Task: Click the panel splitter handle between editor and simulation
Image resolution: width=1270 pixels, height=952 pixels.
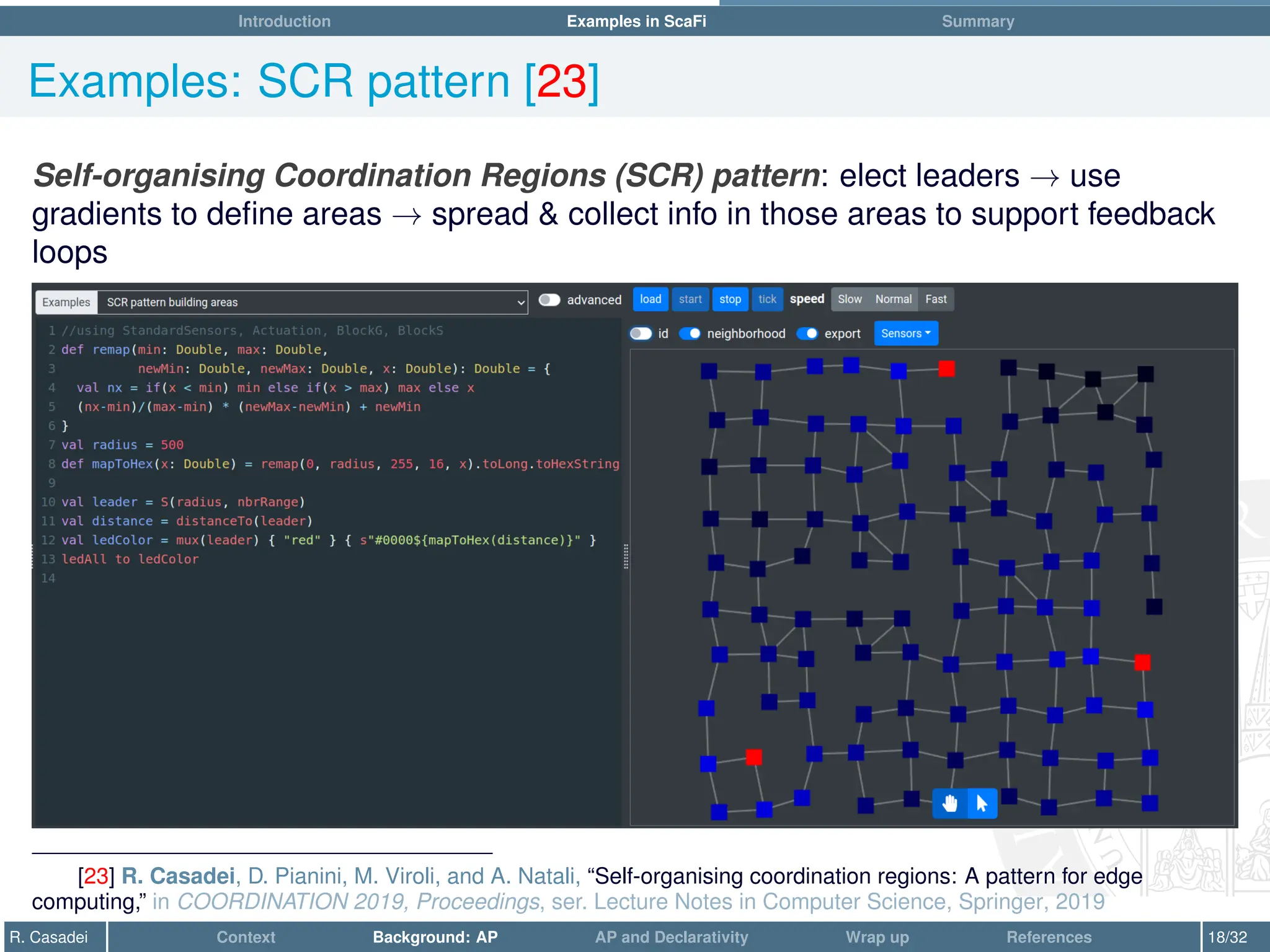Action: pyautogui.click(x=626, y=556)
